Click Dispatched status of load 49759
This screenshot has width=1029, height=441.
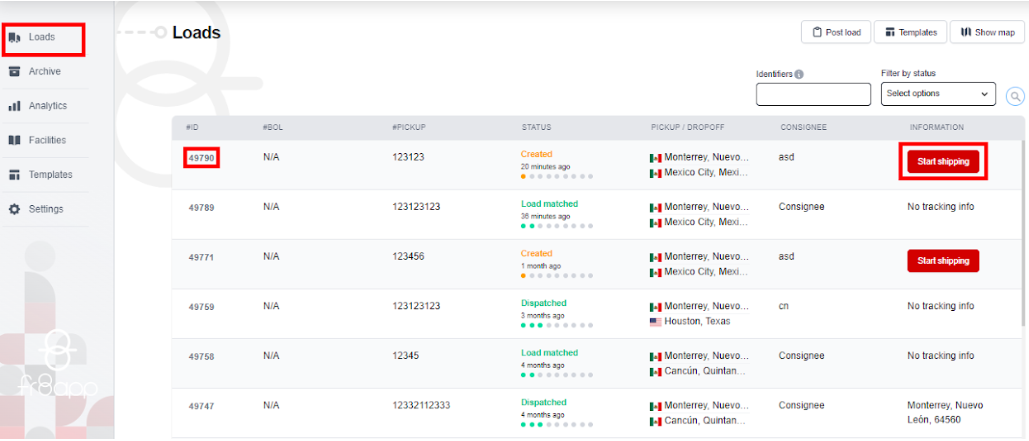pyautogui.click(x=543, y=303)
